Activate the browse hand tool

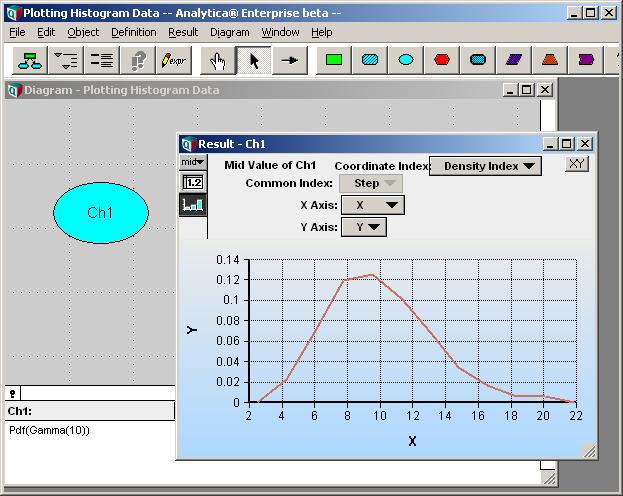coord(217,60)
